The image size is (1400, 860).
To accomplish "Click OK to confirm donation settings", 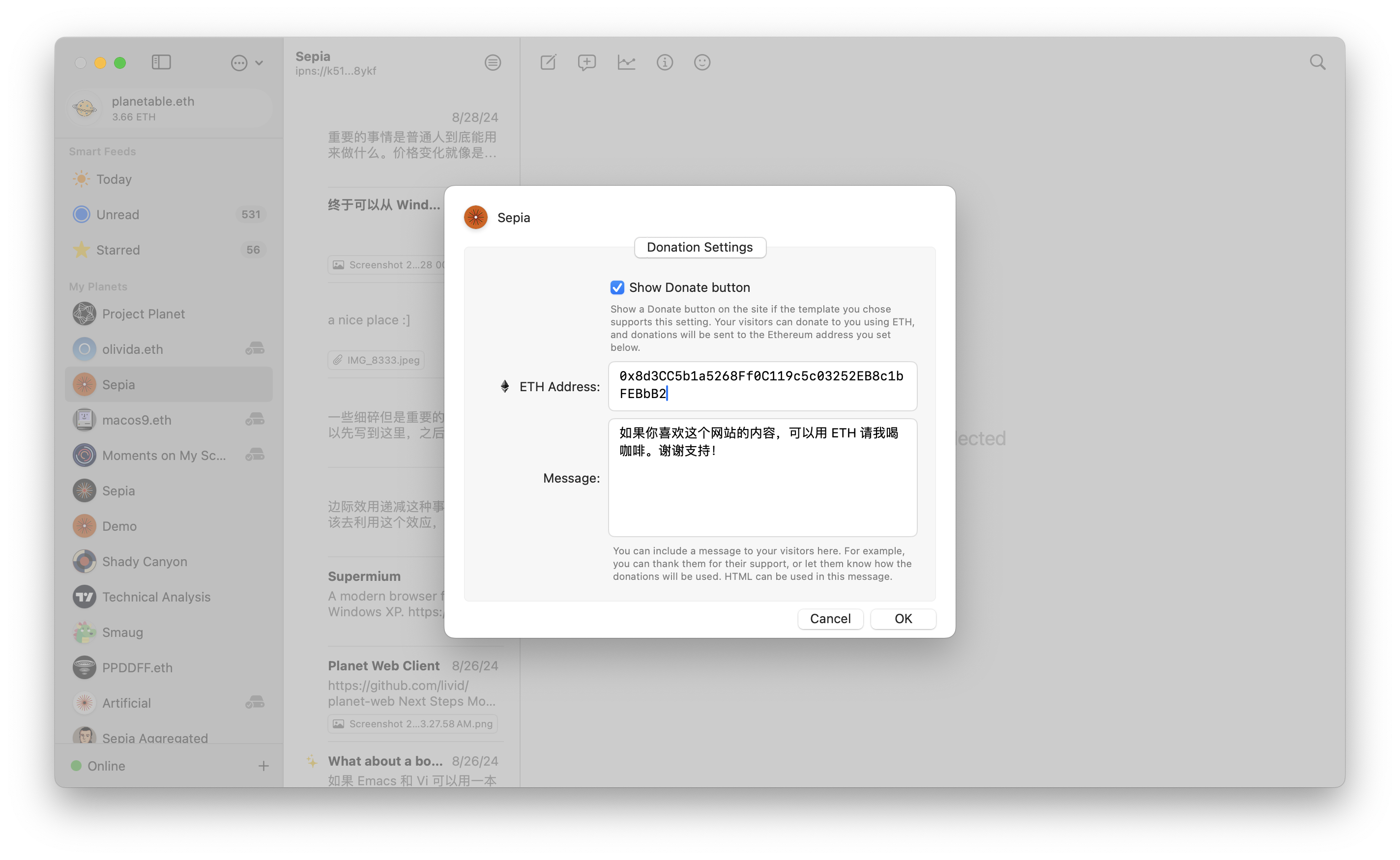I will [901, 618].
